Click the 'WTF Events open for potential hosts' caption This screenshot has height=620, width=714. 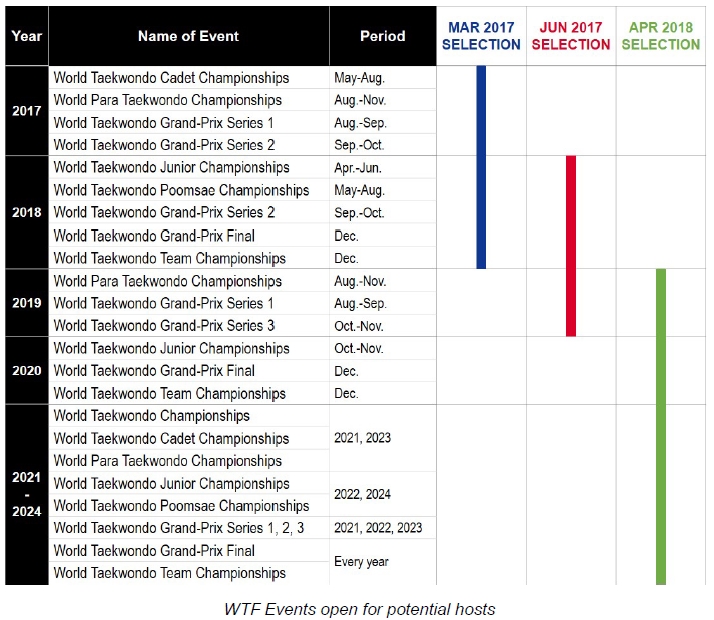pyautogui.click(x=356, y=609)
